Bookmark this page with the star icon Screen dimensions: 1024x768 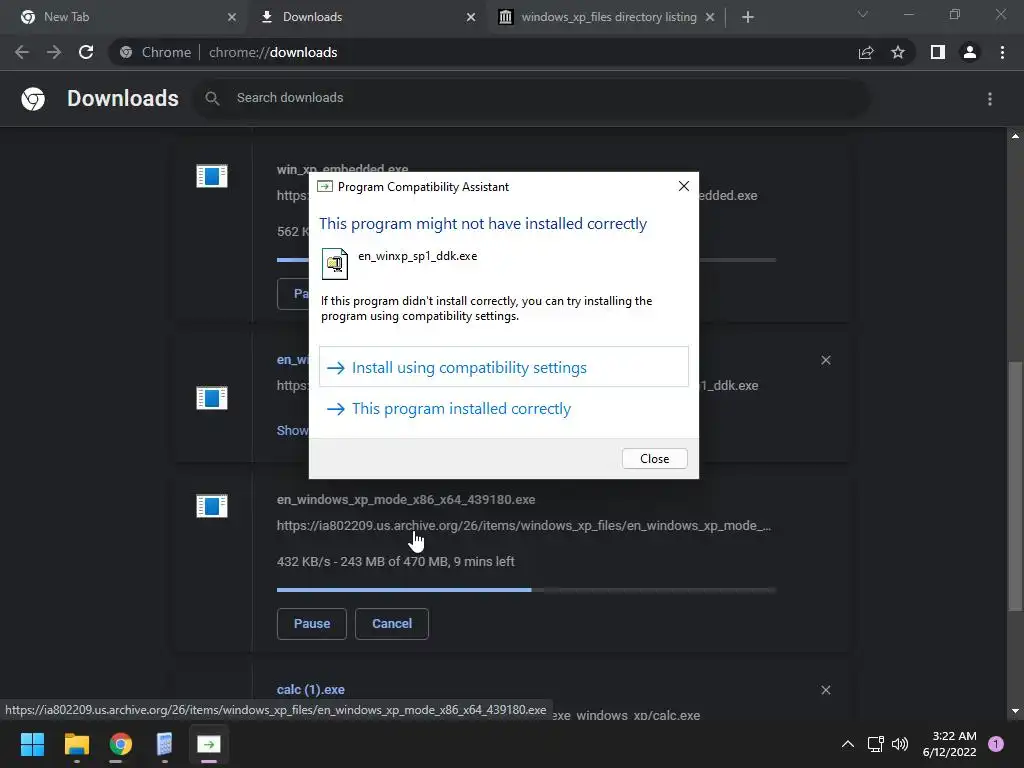point(898,52)
